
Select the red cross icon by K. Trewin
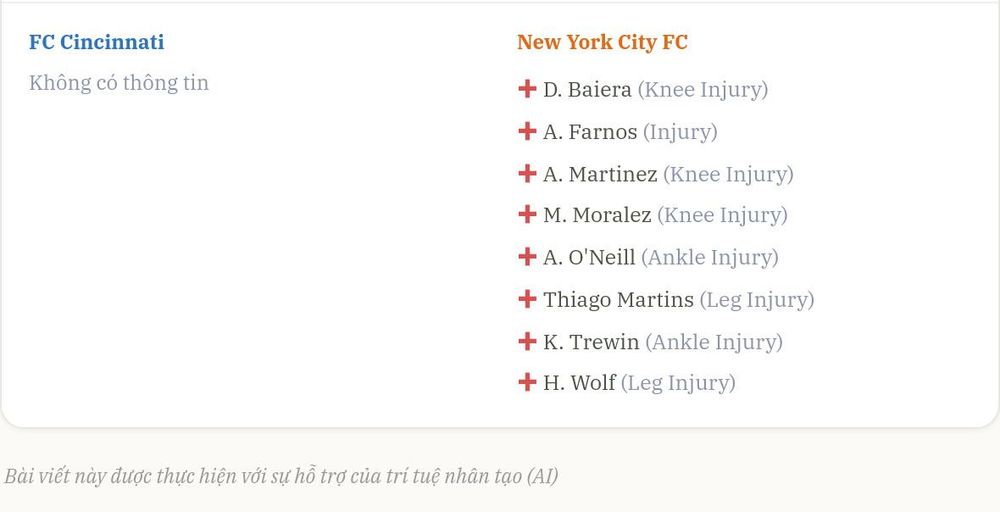527,342
